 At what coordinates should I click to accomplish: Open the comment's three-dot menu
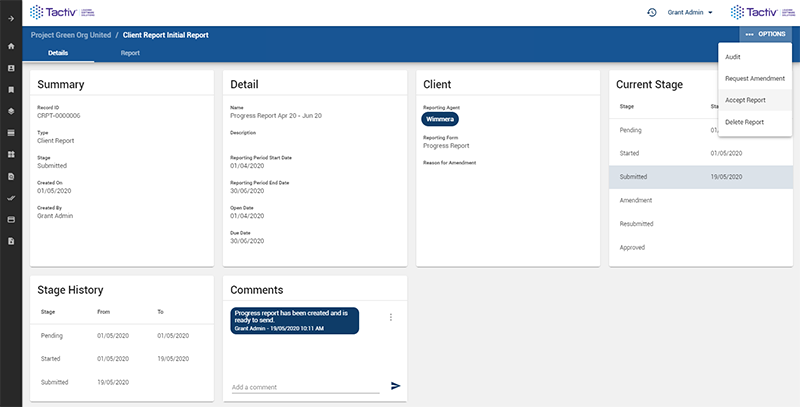coord(391,317)
